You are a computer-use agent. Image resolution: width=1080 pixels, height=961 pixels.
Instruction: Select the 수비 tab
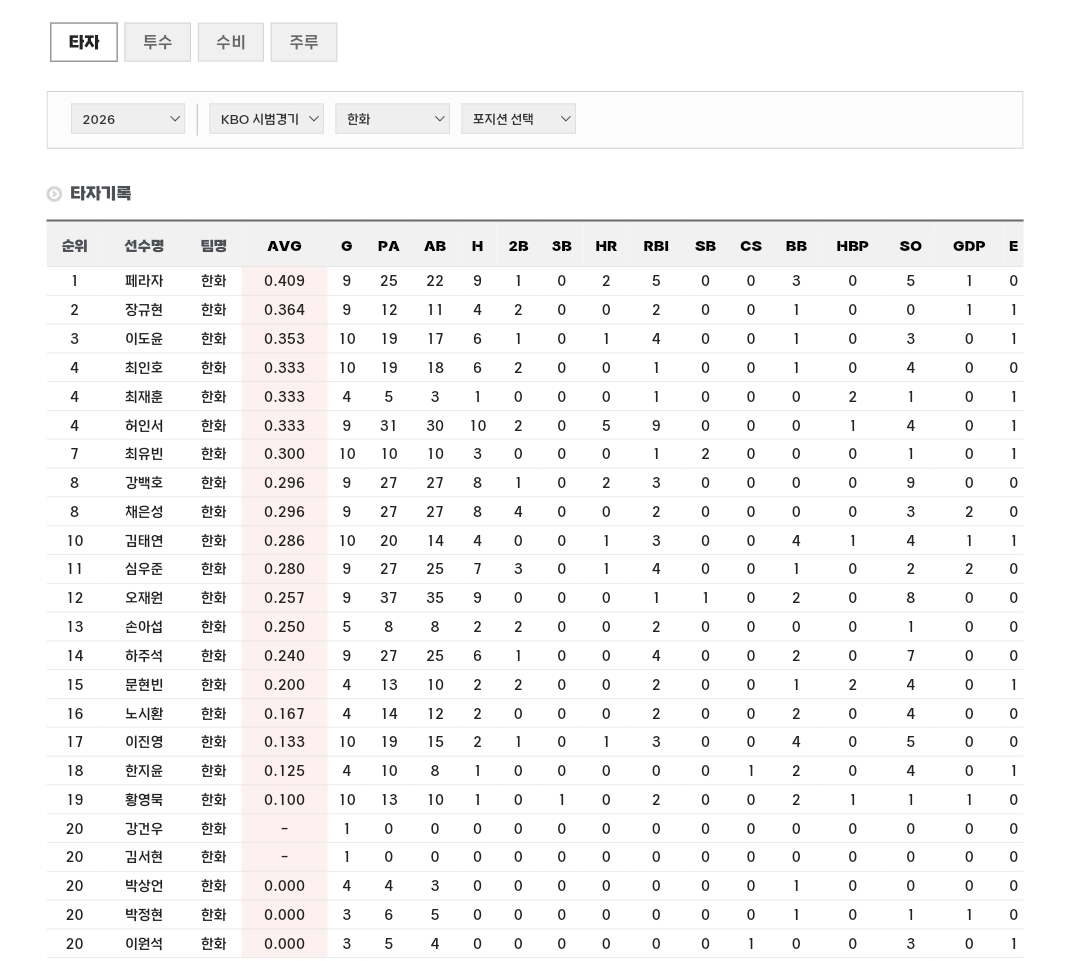[230, 42]
